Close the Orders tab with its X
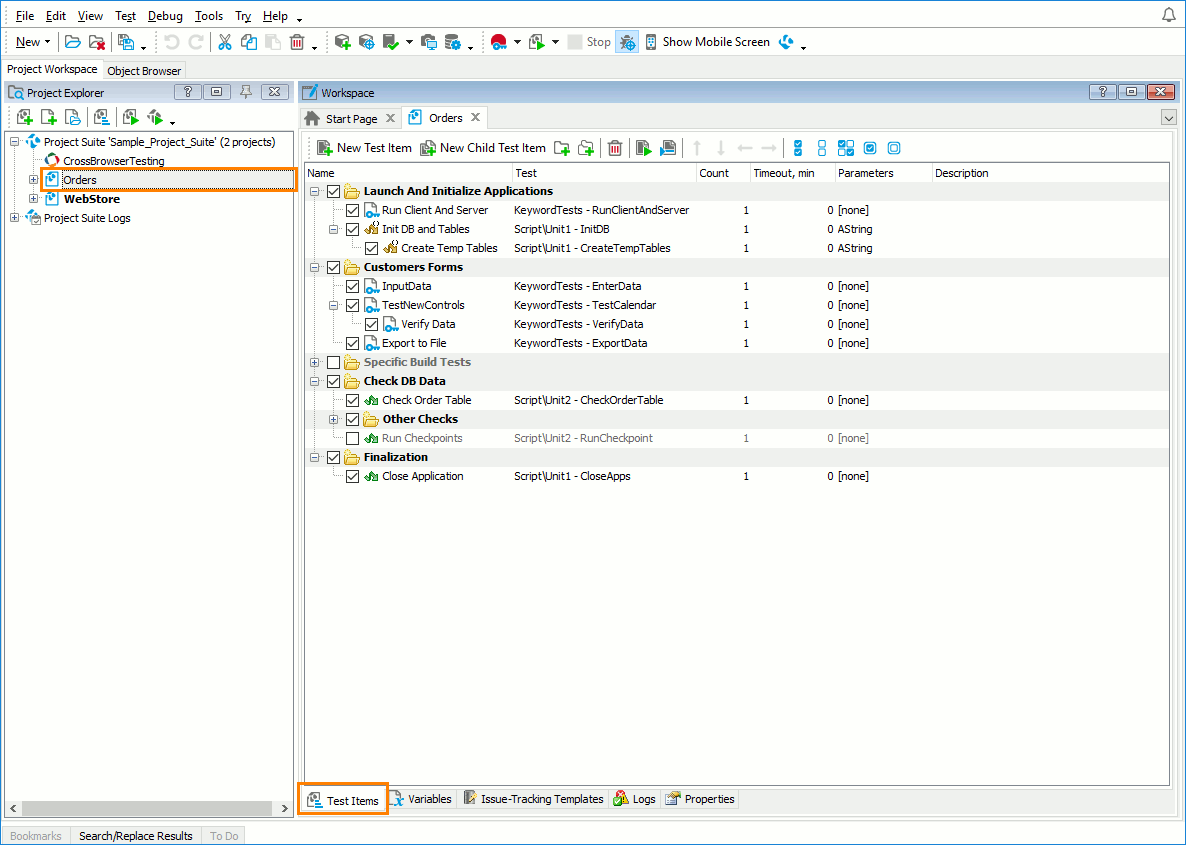1186x845 pixels. coord(476,117)
